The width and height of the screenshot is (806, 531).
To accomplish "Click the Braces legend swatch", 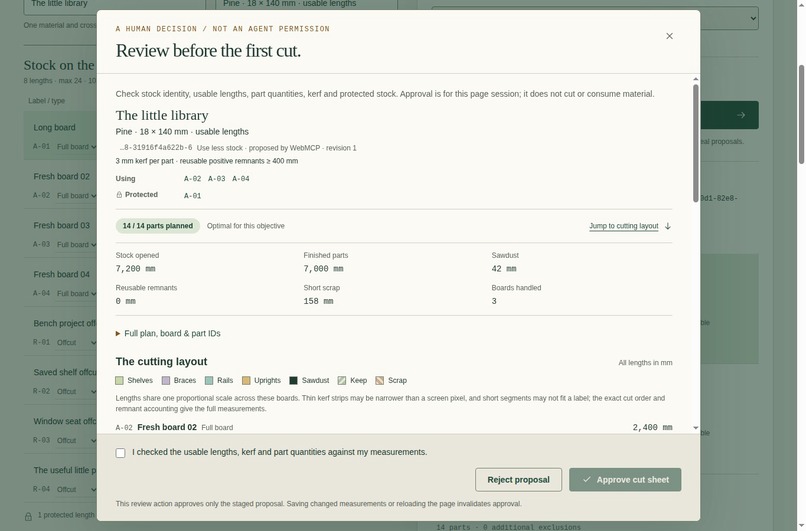I will (x=166, y=380).
